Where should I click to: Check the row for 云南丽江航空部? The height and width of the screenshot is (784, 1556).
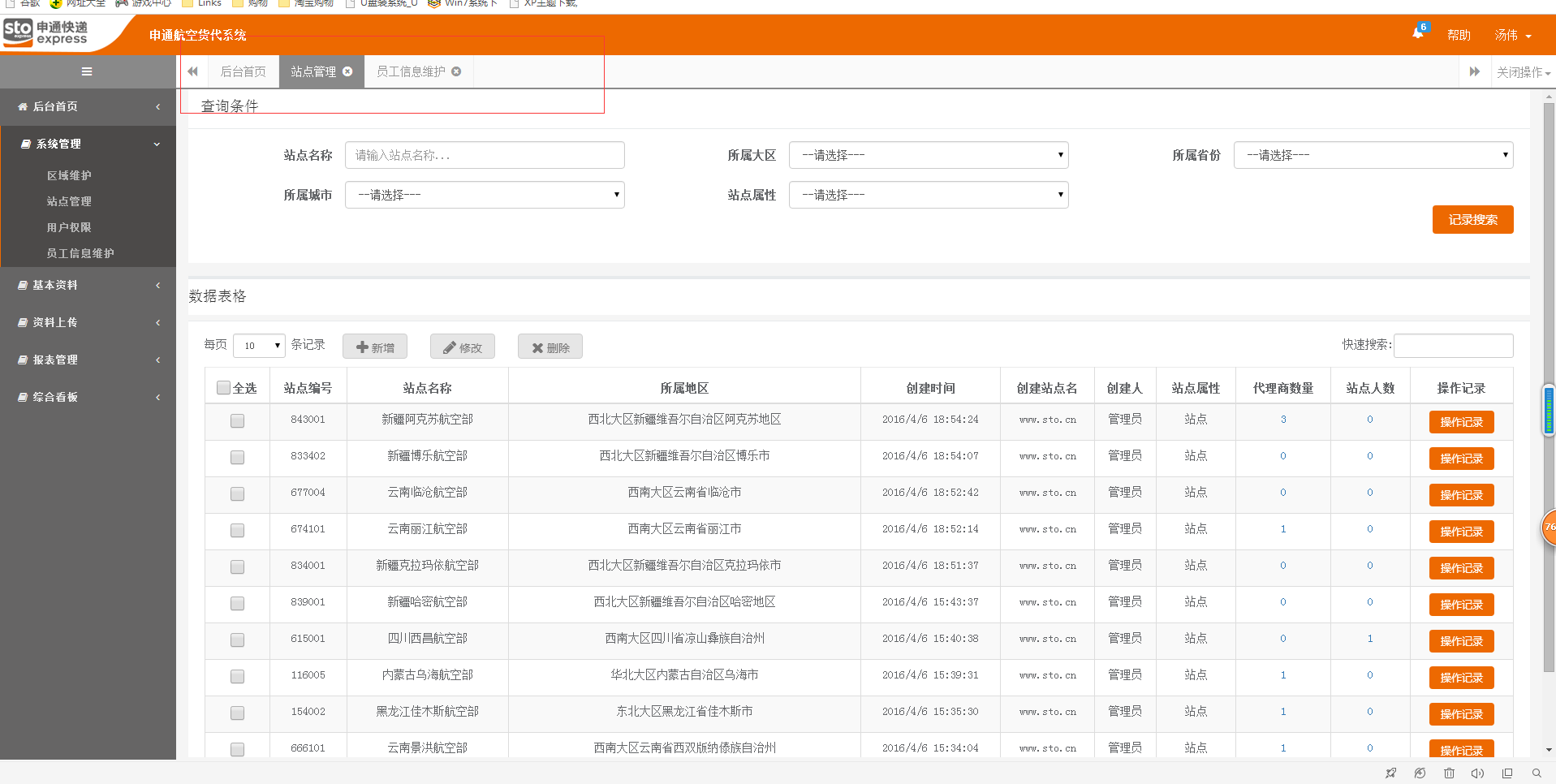[237, 531]
